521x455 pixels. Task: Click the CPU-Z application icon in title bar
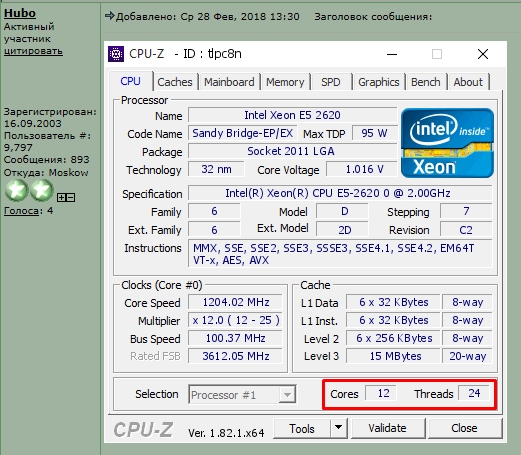click(x=116, y=54)
